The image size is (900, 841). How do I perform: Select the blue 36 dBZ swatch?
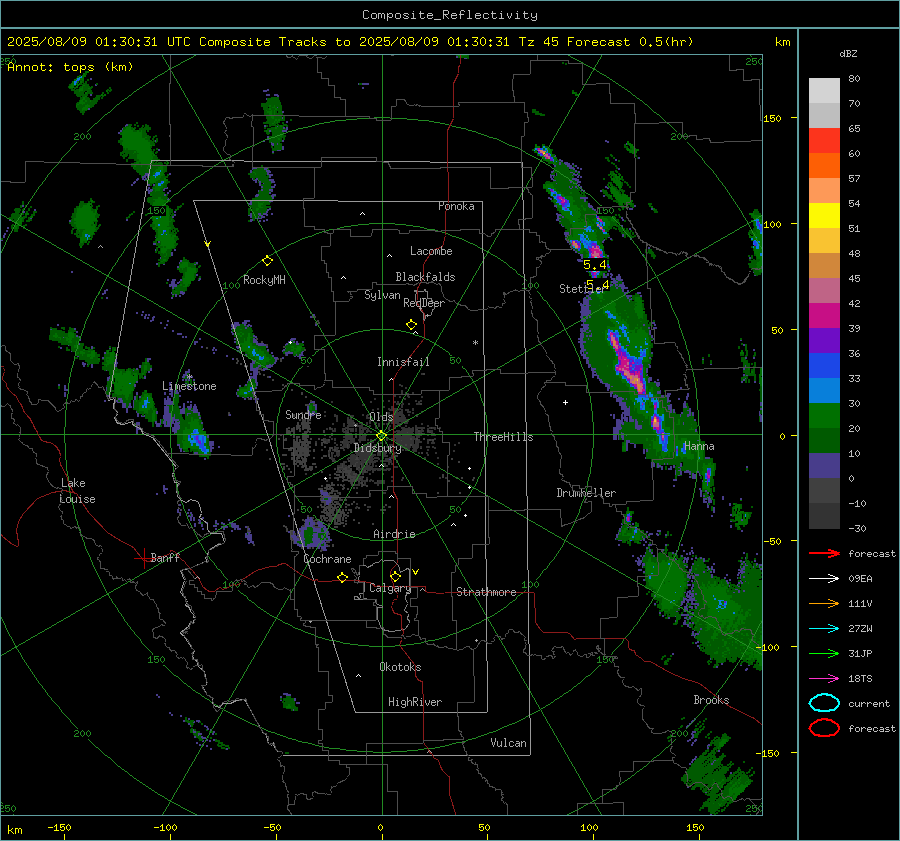point(824,365)
